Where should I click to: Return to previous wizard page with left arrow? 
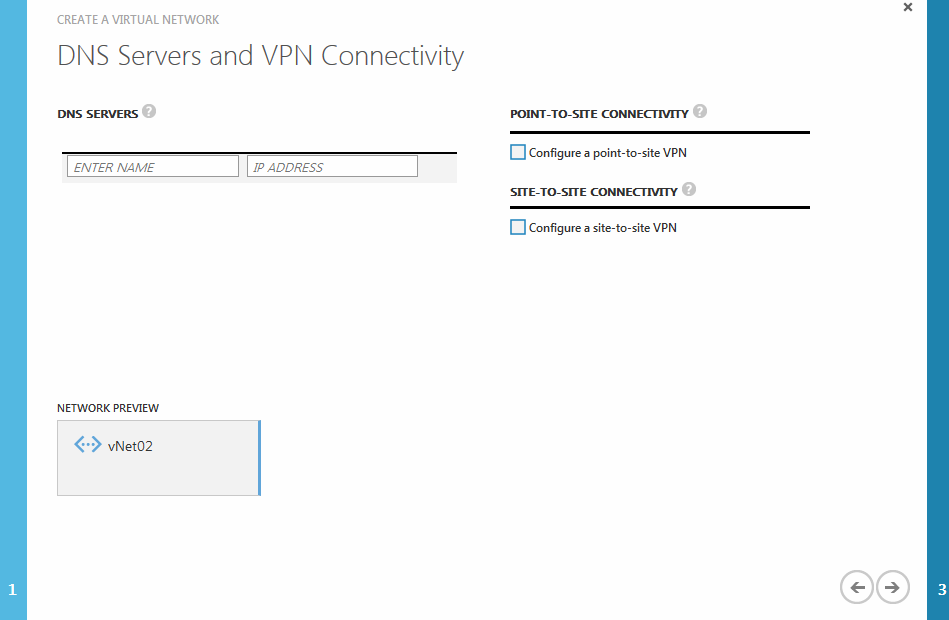point(857,587)
